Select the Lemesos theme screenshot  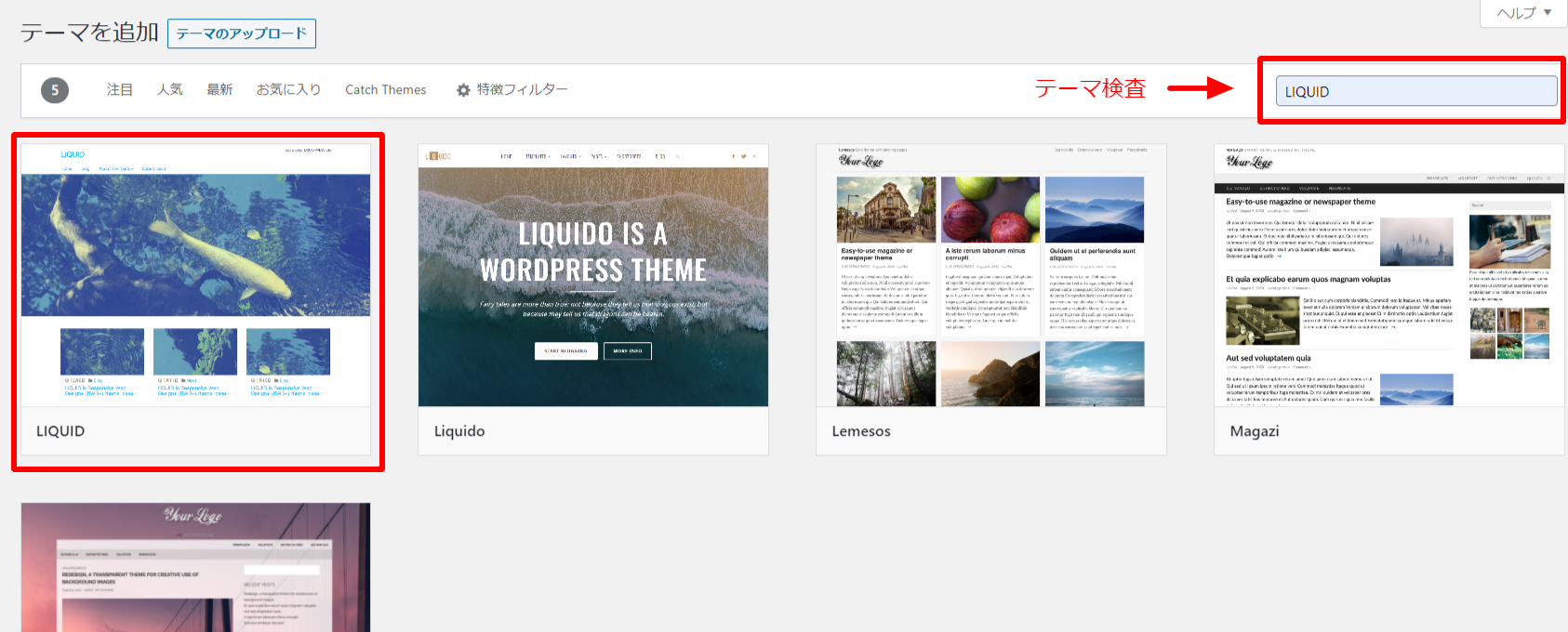(990, 275)
